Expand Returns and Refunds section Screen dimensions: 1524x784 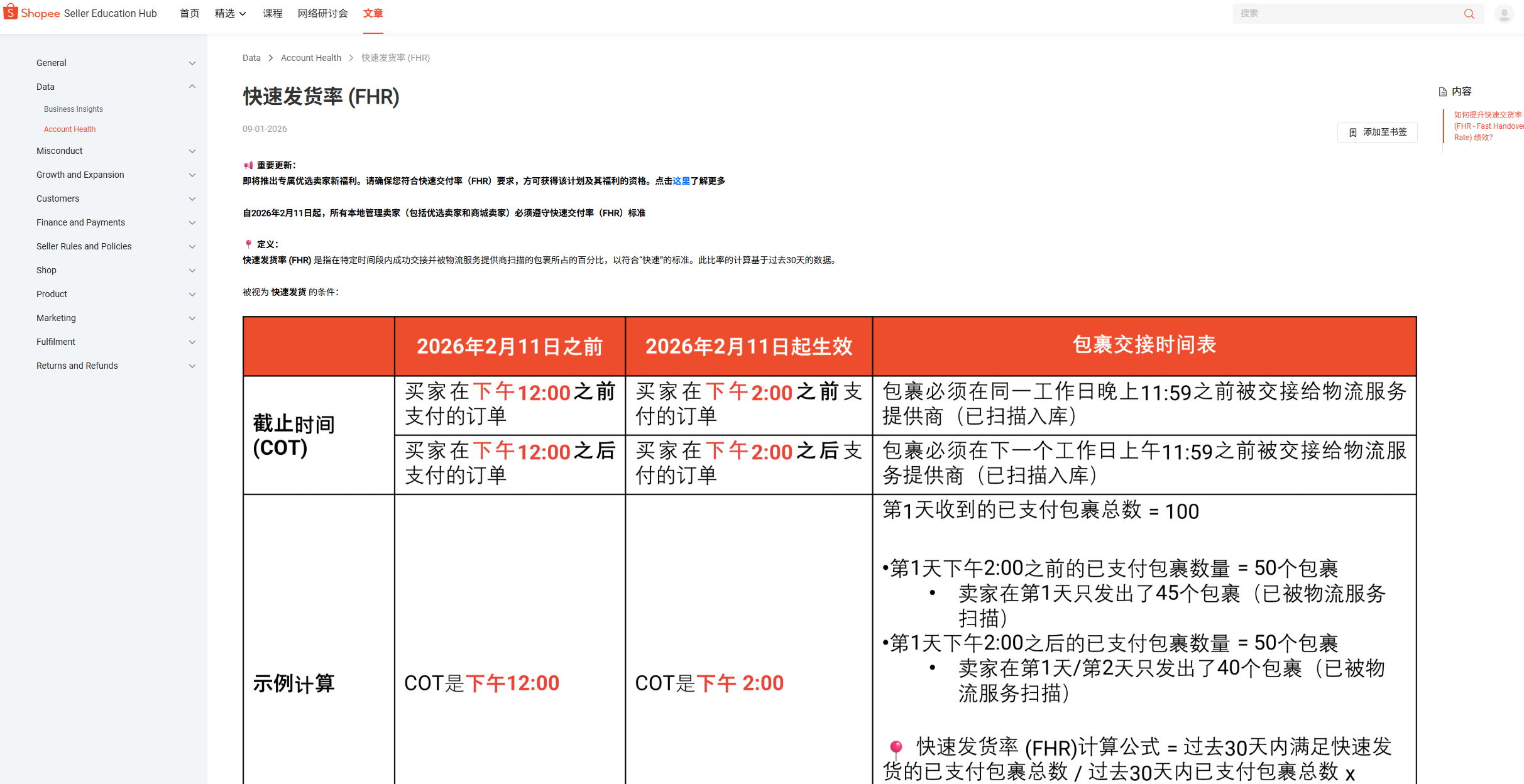(192, 366)
